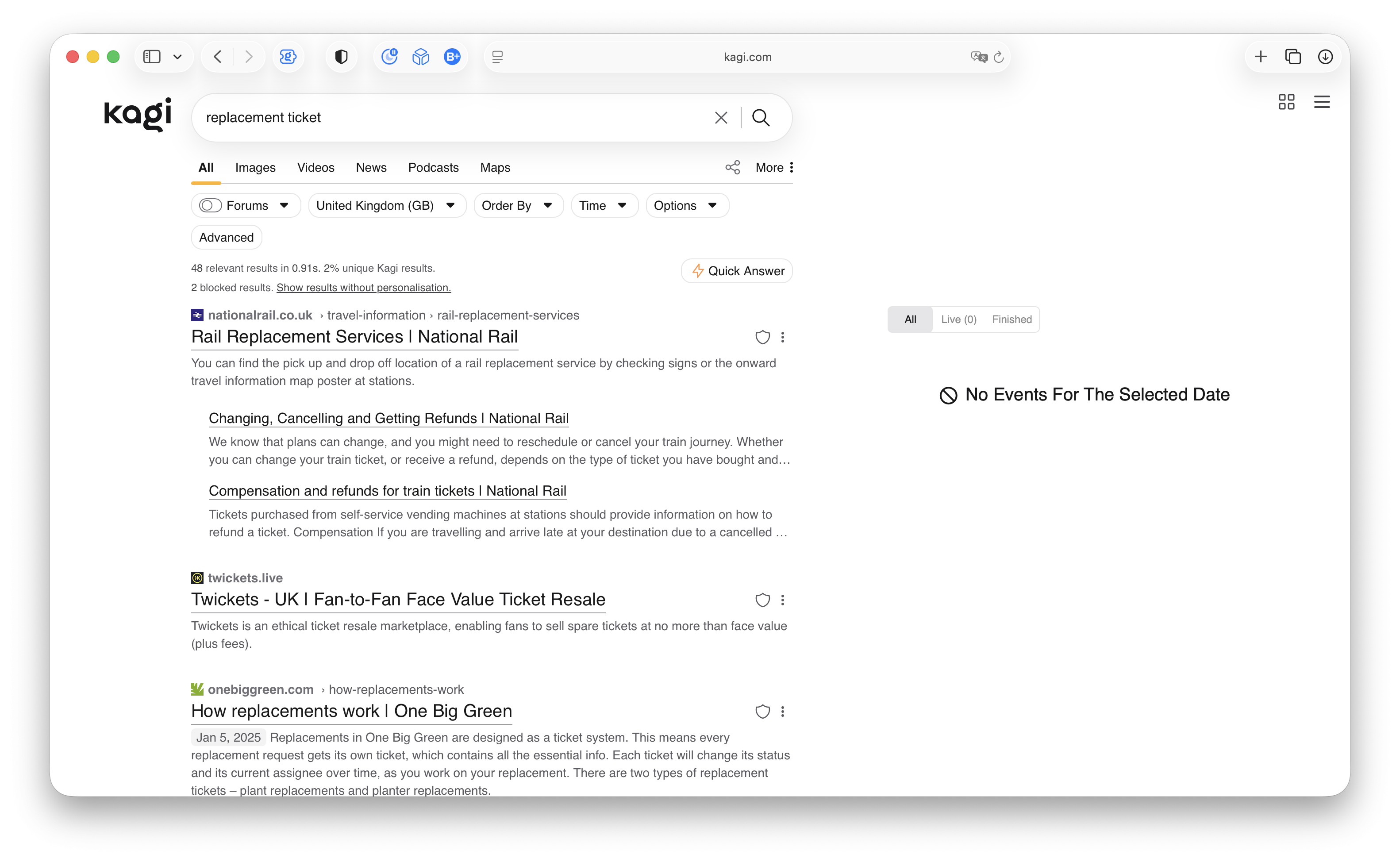The height and width of the screenshot is (862, 1400).
Task: Open the Time filter dropdown
Action: coord(604,205)
